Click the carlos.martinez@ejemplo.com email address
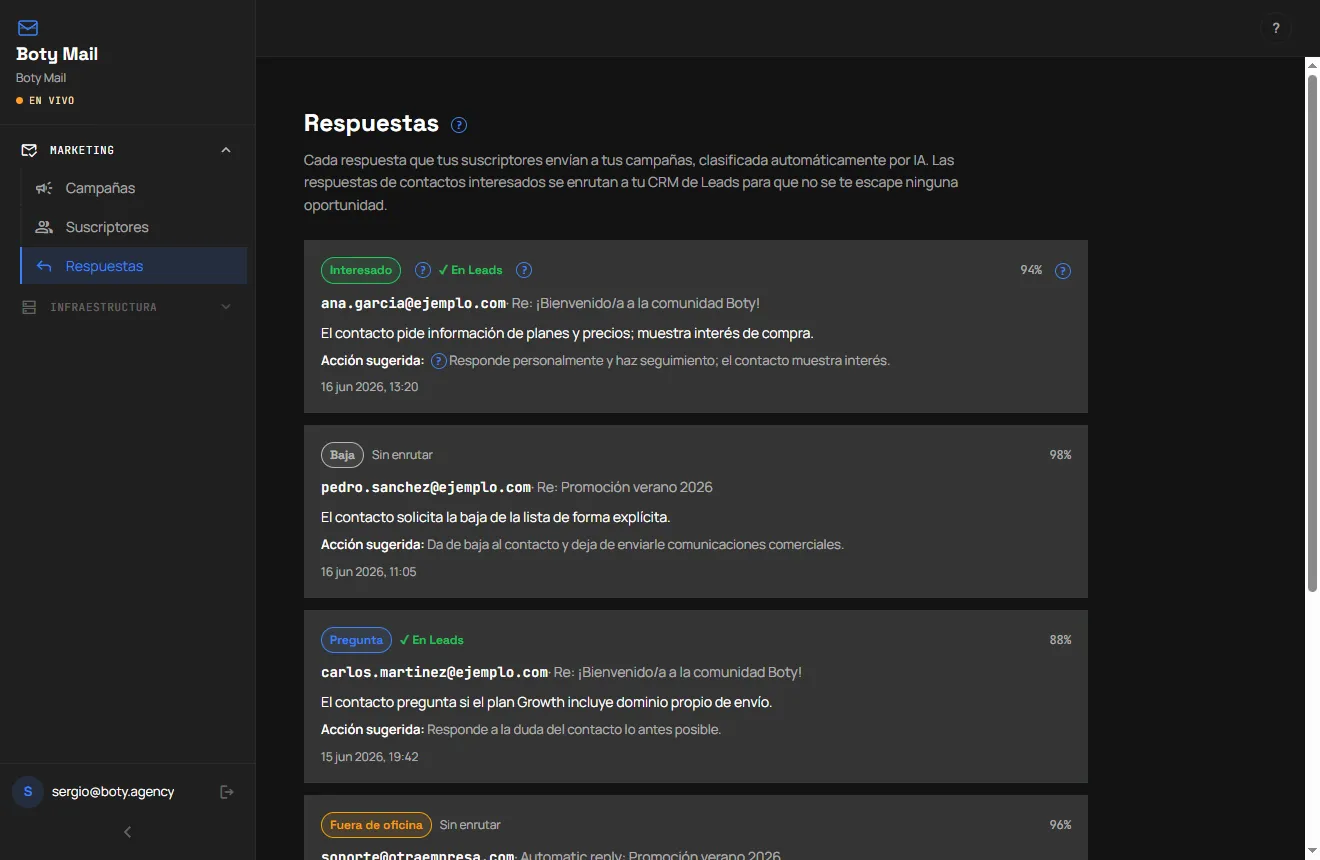 434,672
